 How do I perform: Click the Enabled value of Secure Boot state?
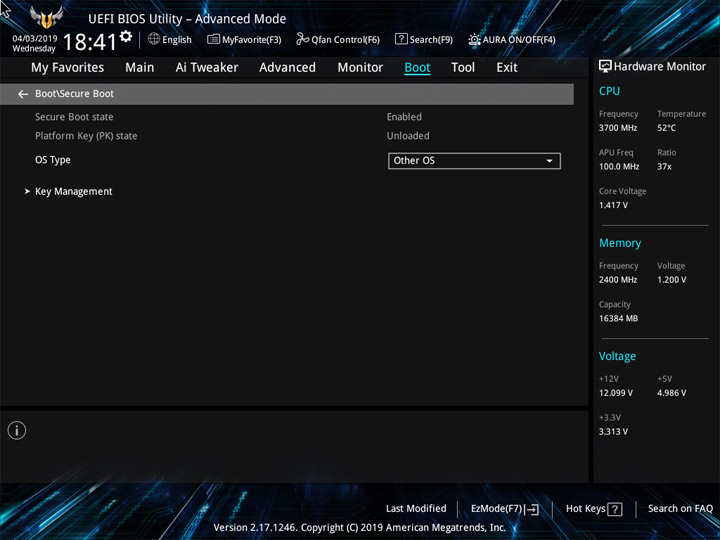click(404, 117)
